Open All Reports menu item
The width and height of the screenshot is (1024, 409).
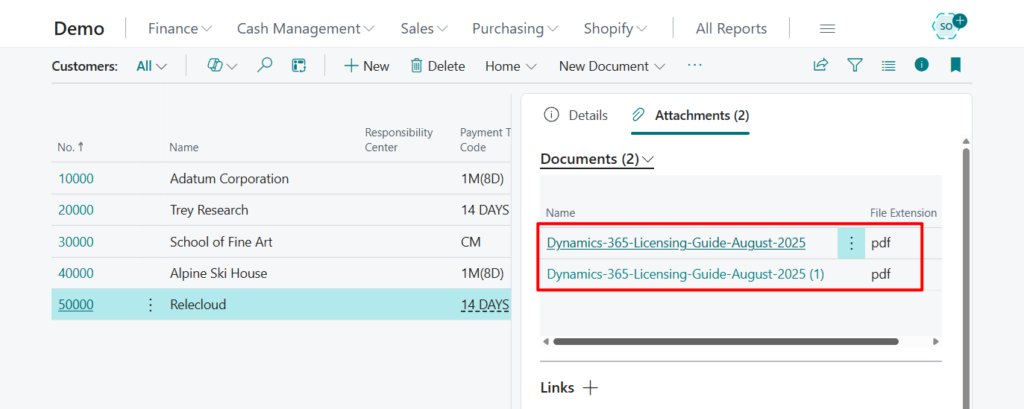731,29
